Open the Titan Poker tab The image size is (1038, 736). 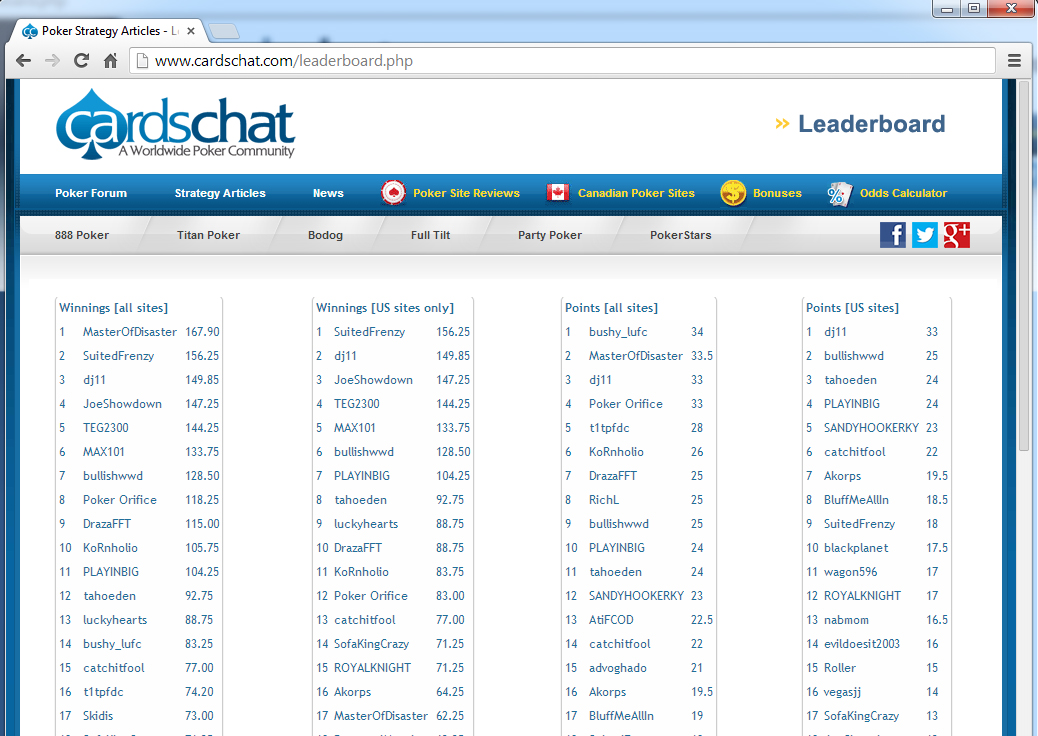coord(209,235)
